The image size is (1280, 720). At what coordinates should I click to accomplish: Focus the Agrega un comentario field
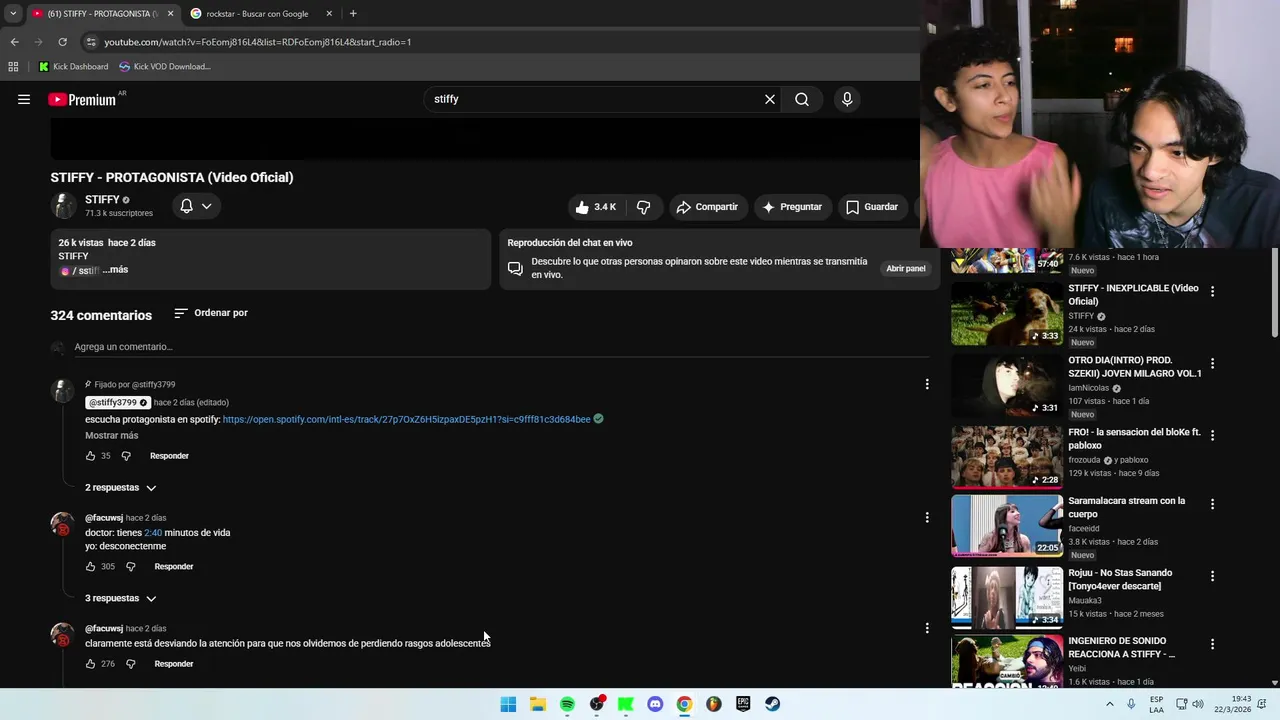(x=502, y=347)
